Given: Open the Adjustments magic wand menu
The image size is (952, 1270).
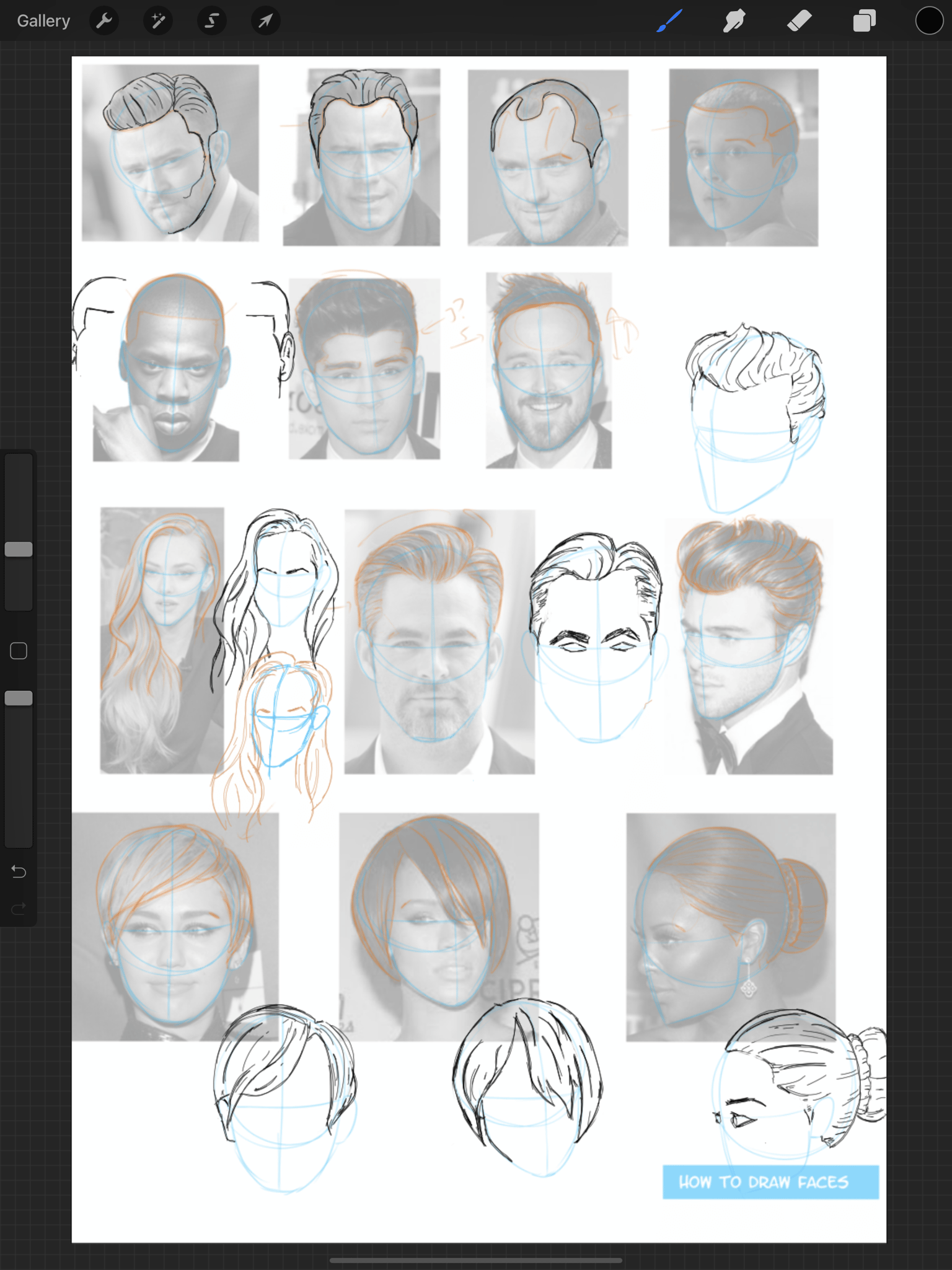Looking at the screenshot, I should [158, 21].
